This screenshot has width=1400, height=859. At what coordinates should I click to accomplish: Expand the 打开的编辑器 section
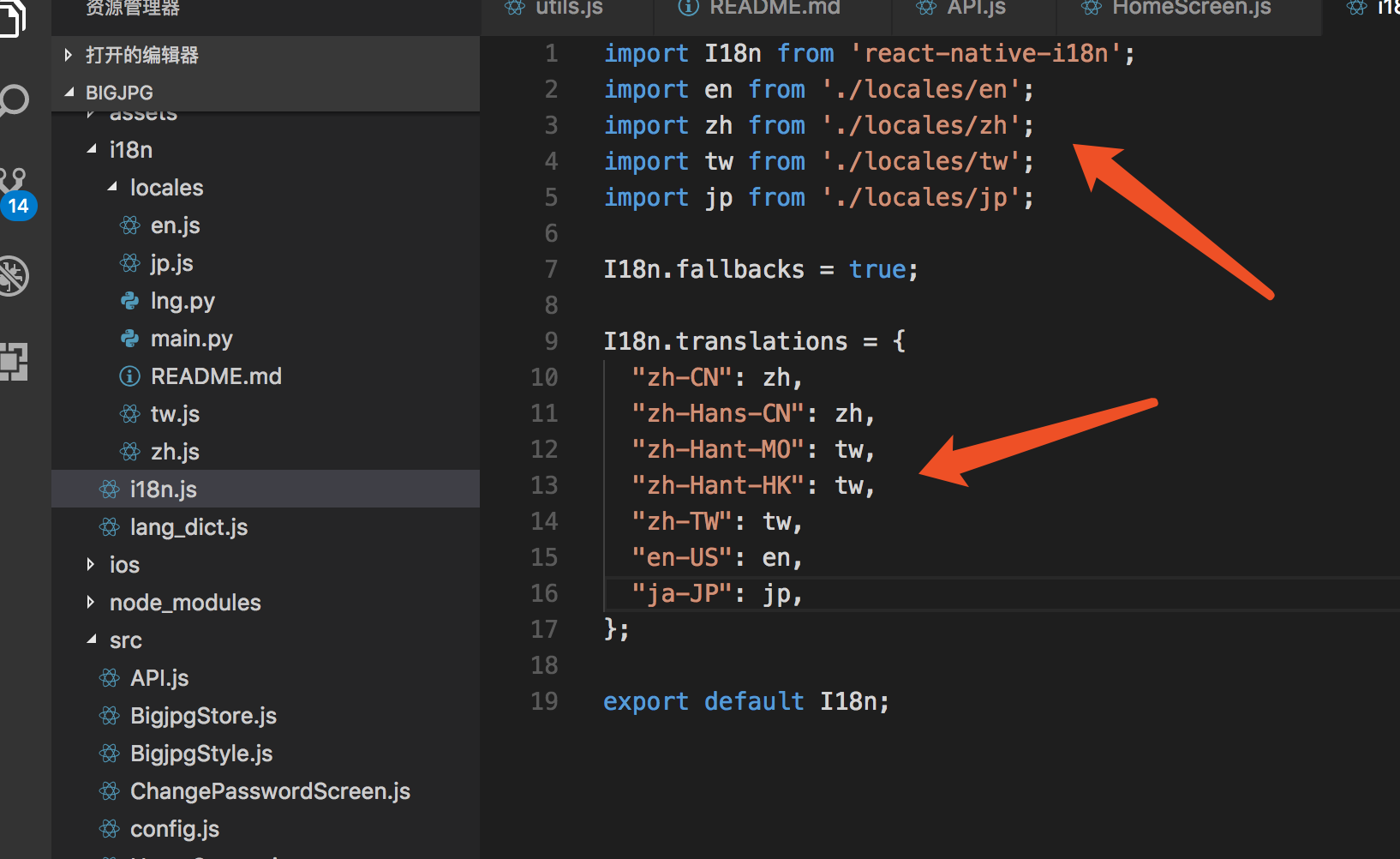pos(69,54)
